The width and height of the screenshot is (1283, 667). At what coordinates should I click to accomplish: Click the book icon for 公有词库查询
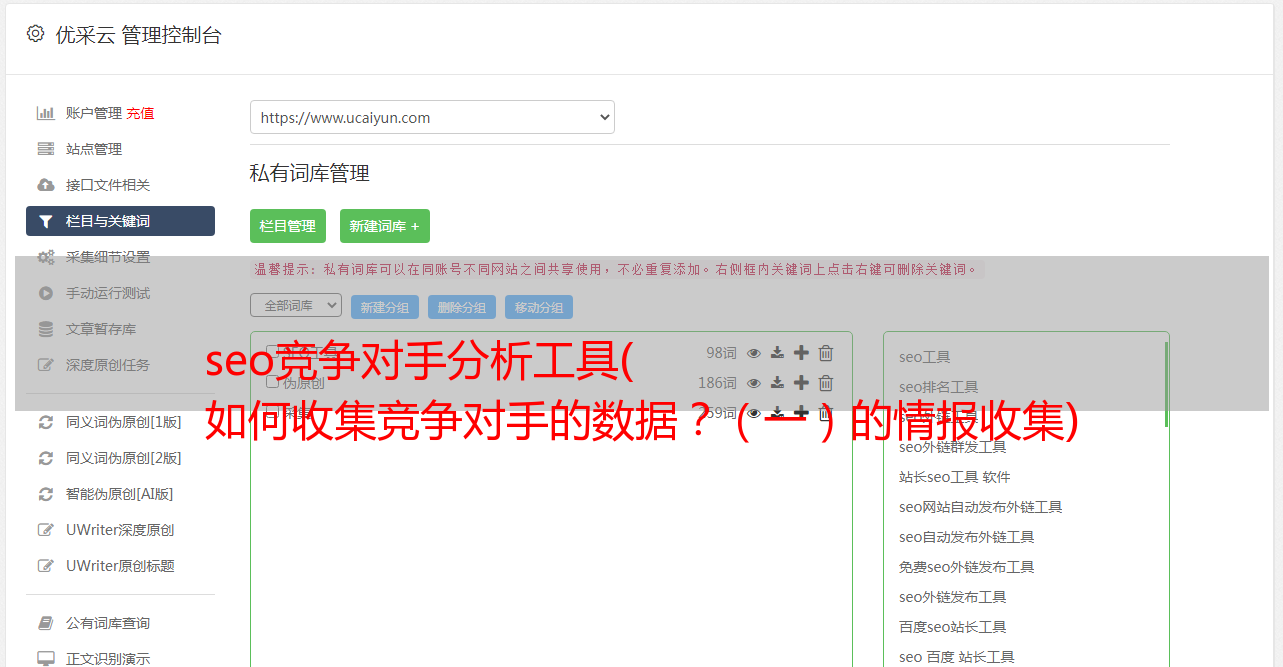pos(45,623)
